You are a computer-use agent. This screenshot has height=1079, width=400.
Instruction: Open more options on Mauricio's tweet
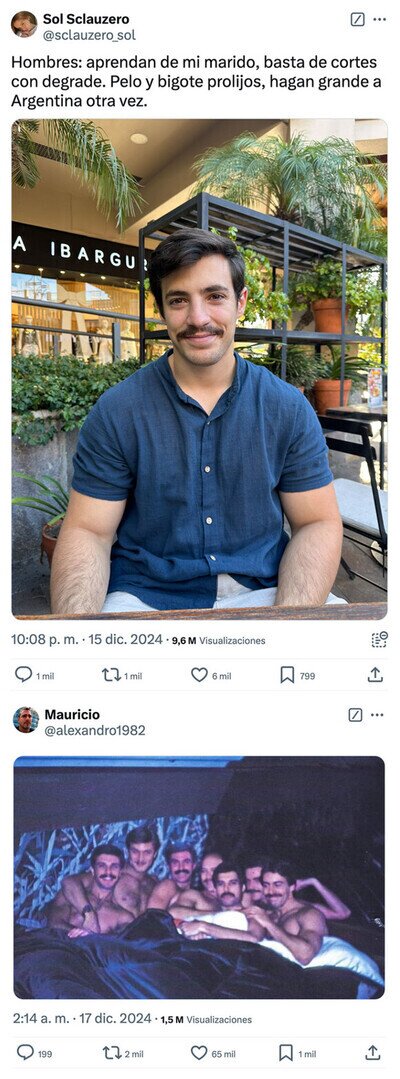pyautogui.click(x=377, y=715)
